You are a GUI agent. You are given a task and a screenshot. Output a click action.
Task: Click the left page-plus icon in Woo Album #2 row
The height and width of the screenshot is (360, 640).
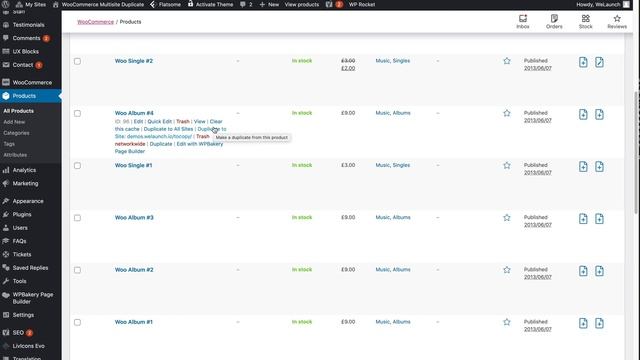[x=583, y=271]
